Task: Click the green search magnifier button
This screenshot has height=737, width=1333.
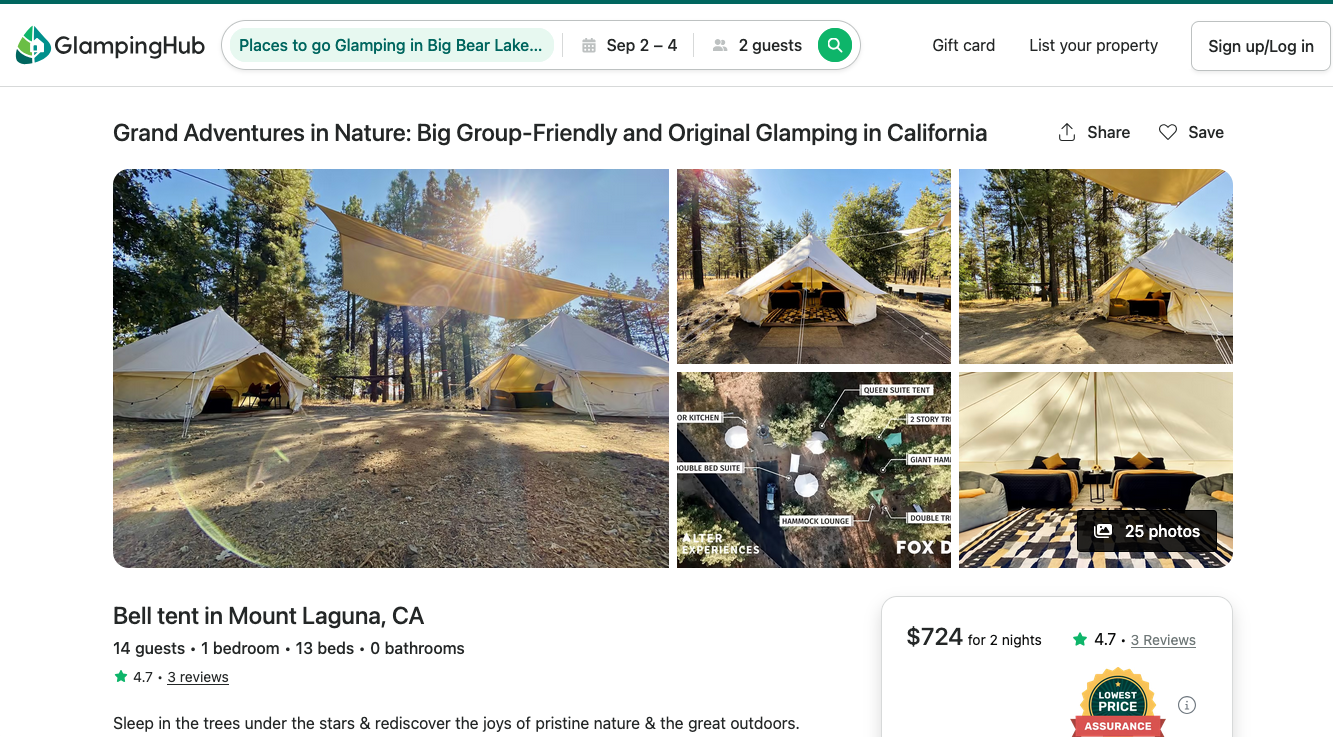Action: click(834, 45)
